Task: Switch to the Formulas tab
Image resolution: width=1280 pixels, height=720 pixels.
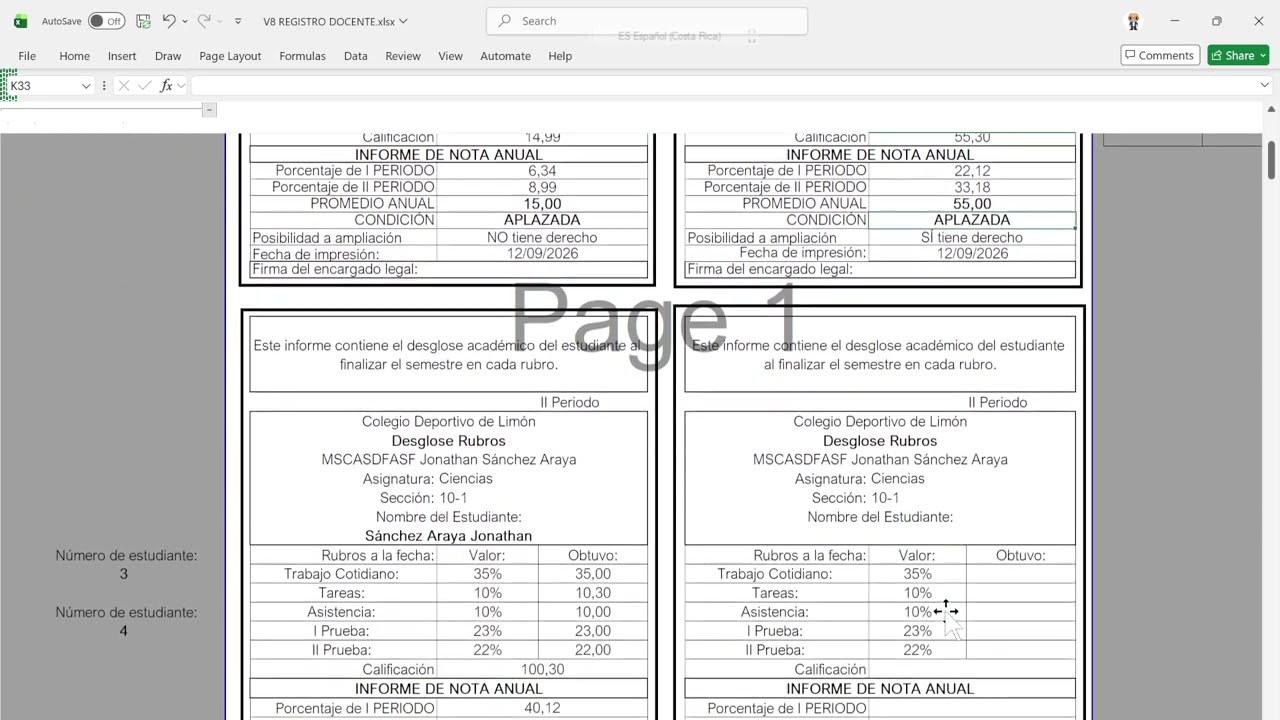Action: click(302, 56)
